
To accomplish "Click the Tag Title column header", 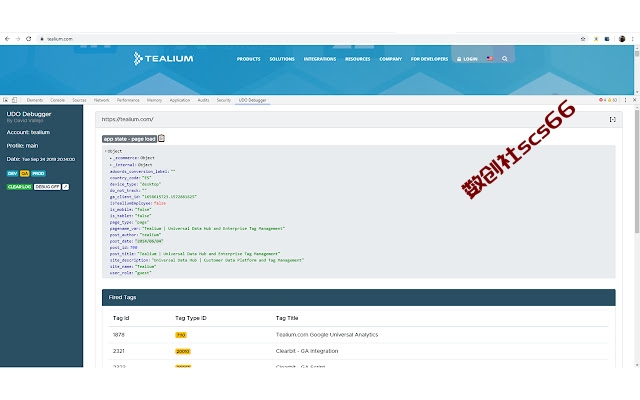I will (x=287, y=318).
